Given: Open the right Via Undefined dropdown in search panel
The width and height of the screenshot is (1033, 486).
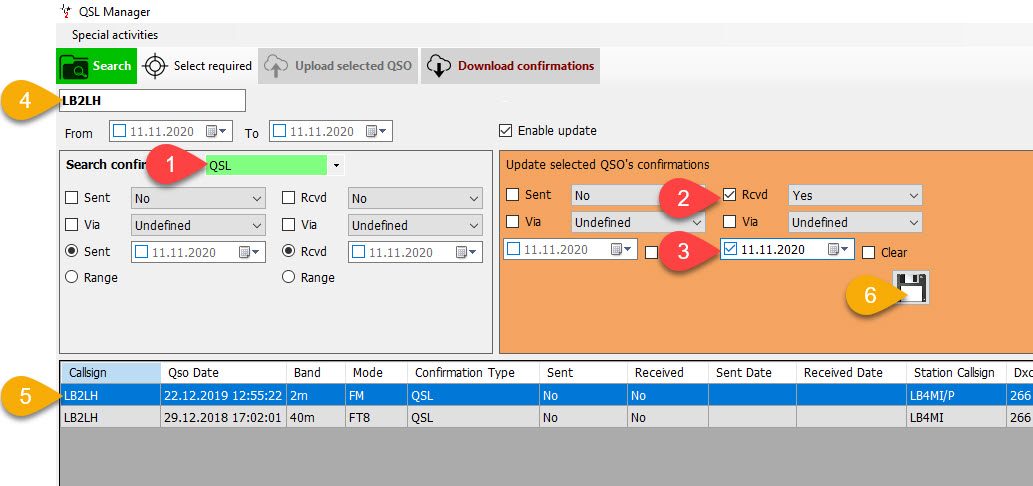Looking at the screenshot, I should click(415, 225).
